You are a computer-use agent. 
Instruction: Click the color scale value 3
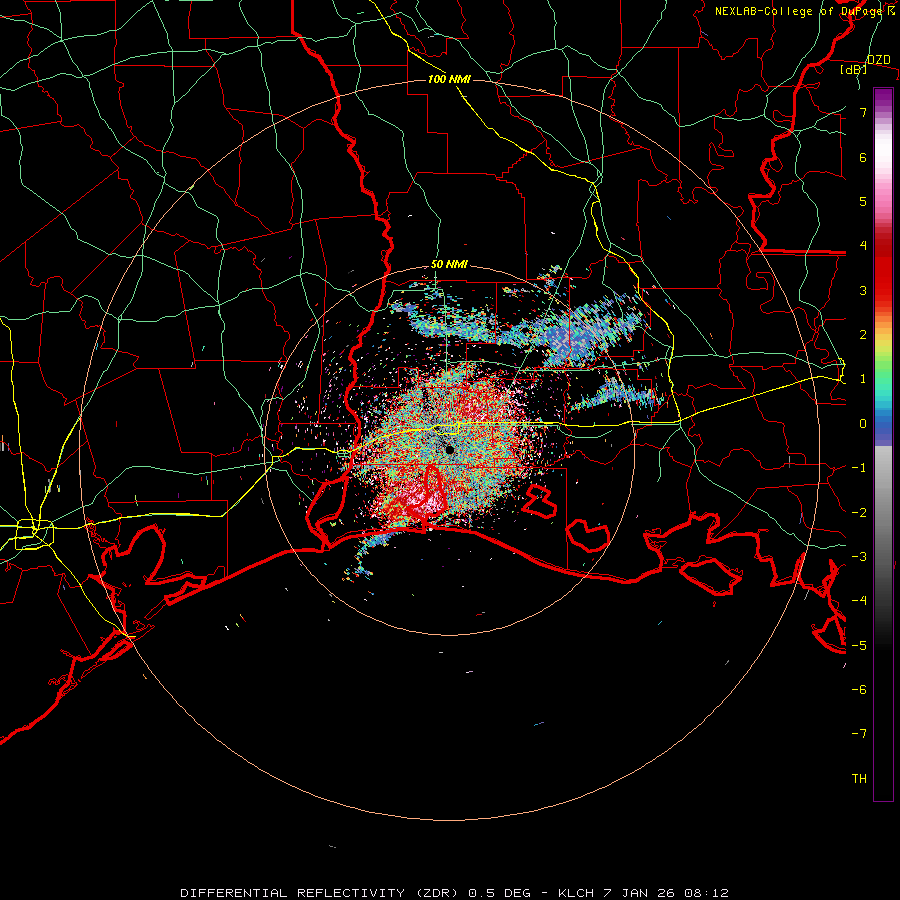[863, 290]
